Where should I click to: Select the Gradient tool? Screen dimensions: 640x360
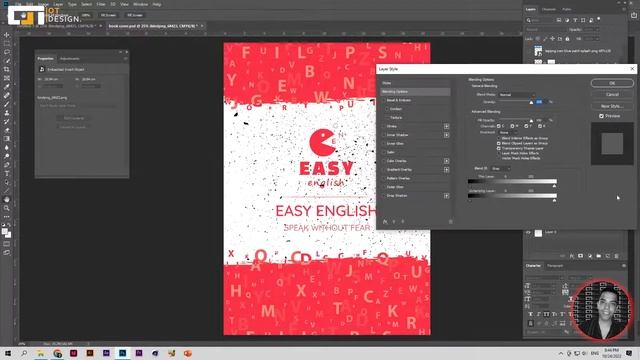pos(7,139)
